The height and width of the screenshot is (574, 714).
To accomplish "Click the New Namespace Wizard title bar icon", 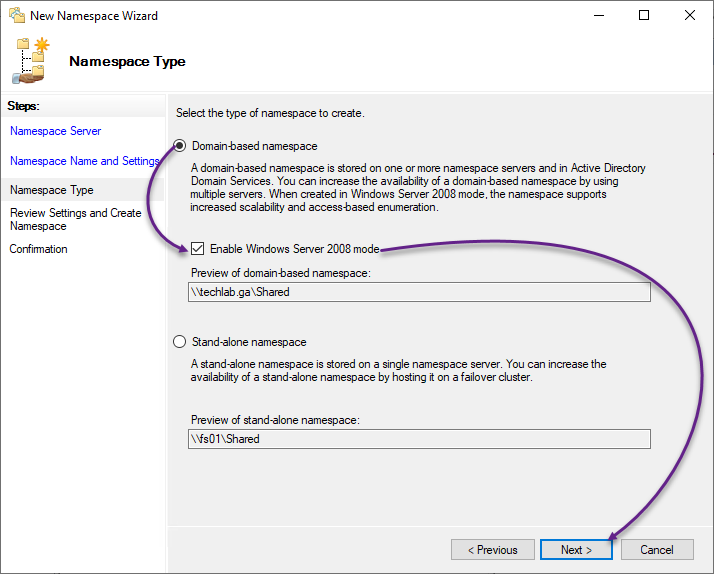I will [x=17, y=15].
